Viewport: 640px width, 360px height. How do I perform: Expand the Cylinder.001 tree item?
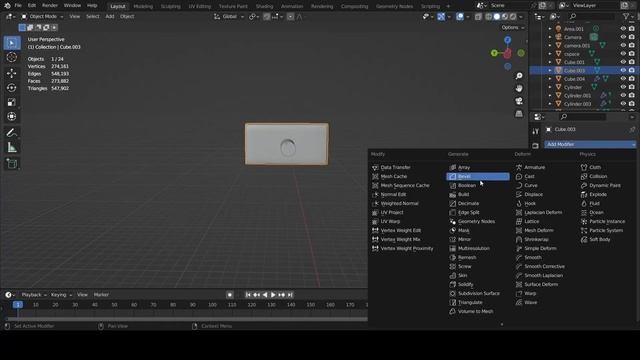(550, 96)
